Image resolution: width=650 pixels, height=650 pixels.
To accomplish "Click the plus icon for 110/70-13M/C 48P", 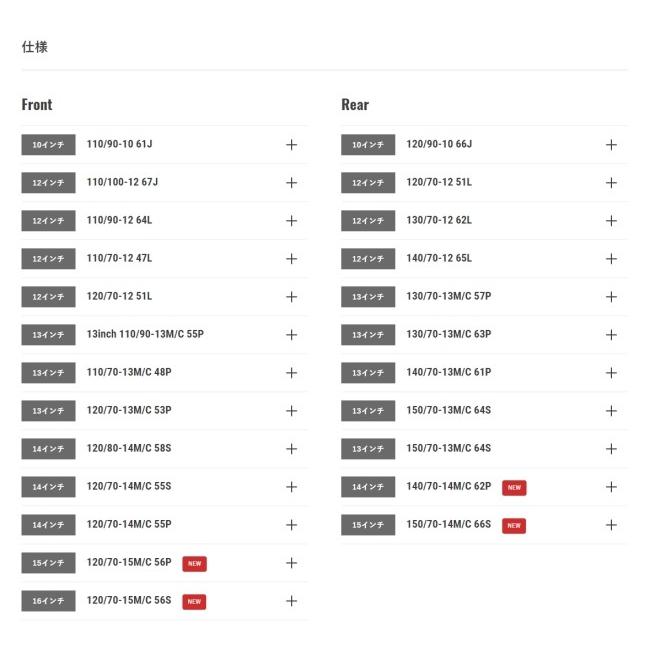I will (291, 373).
